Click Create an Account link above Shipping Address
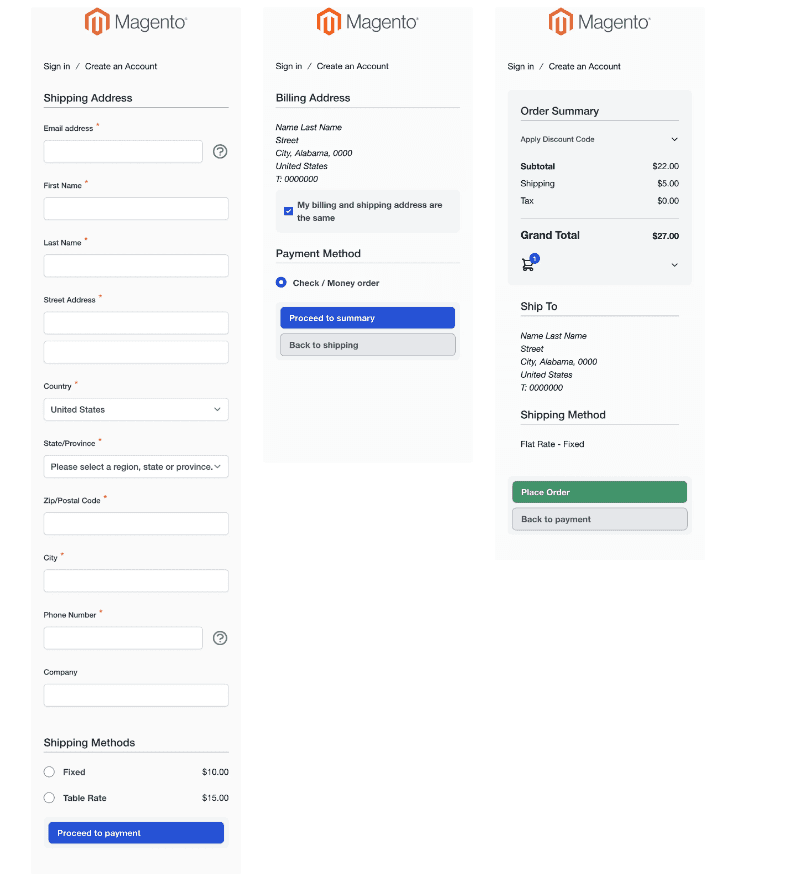 (121, 67)
